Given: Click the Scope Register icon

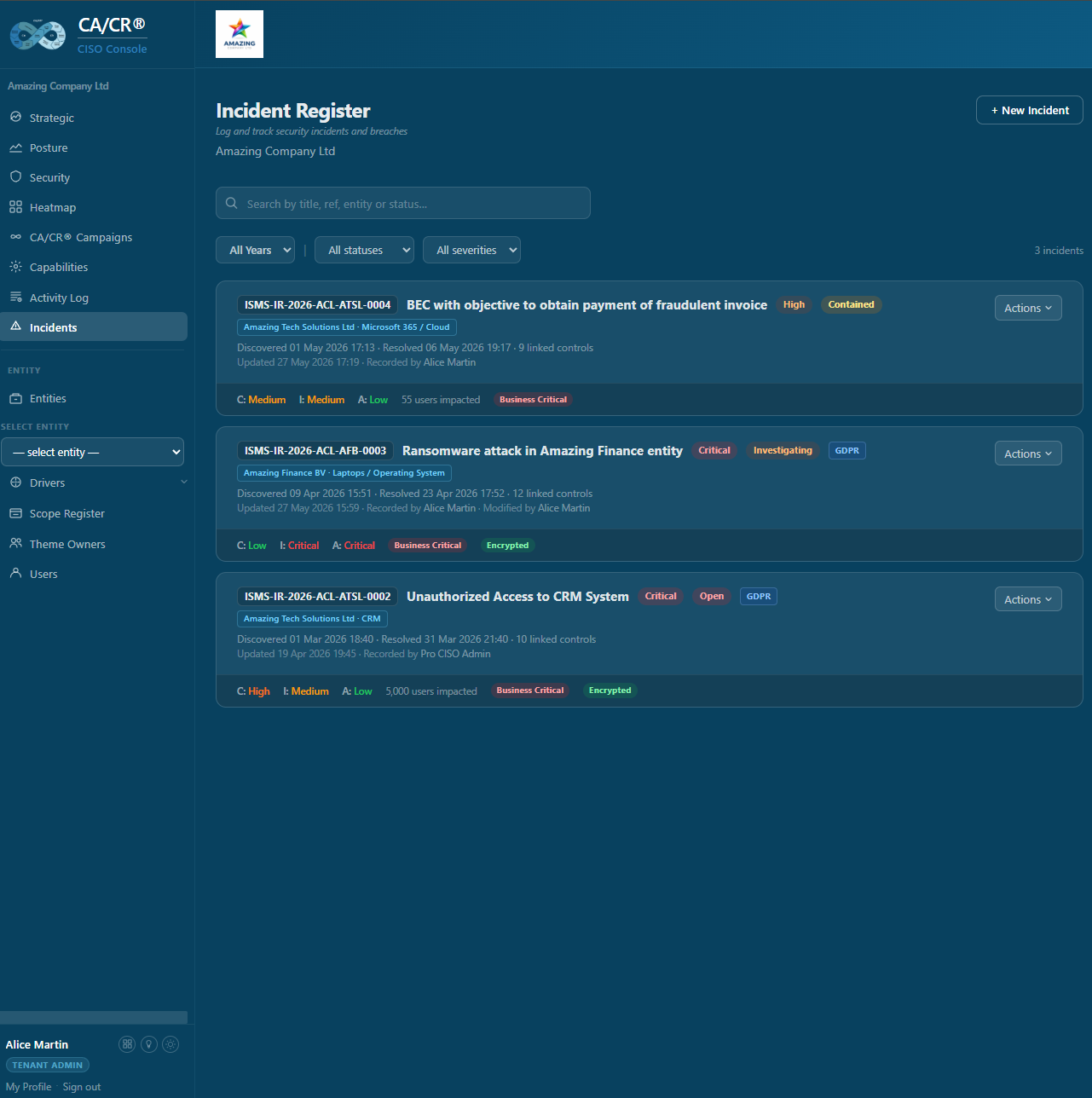Looking at the screenshot, I should tap(15, 513).
